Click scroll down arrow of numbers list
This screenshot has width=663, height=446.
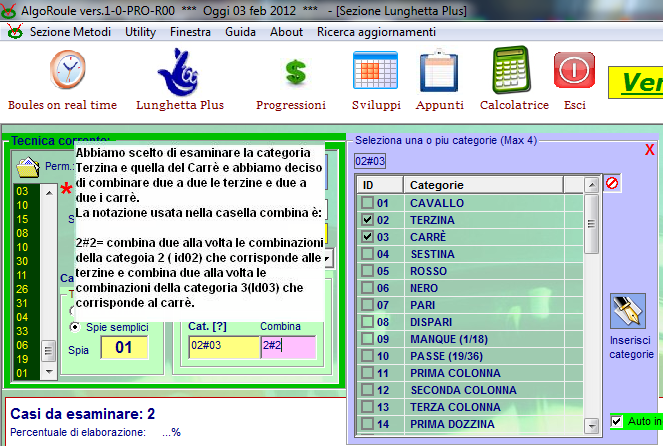[49, 372]
